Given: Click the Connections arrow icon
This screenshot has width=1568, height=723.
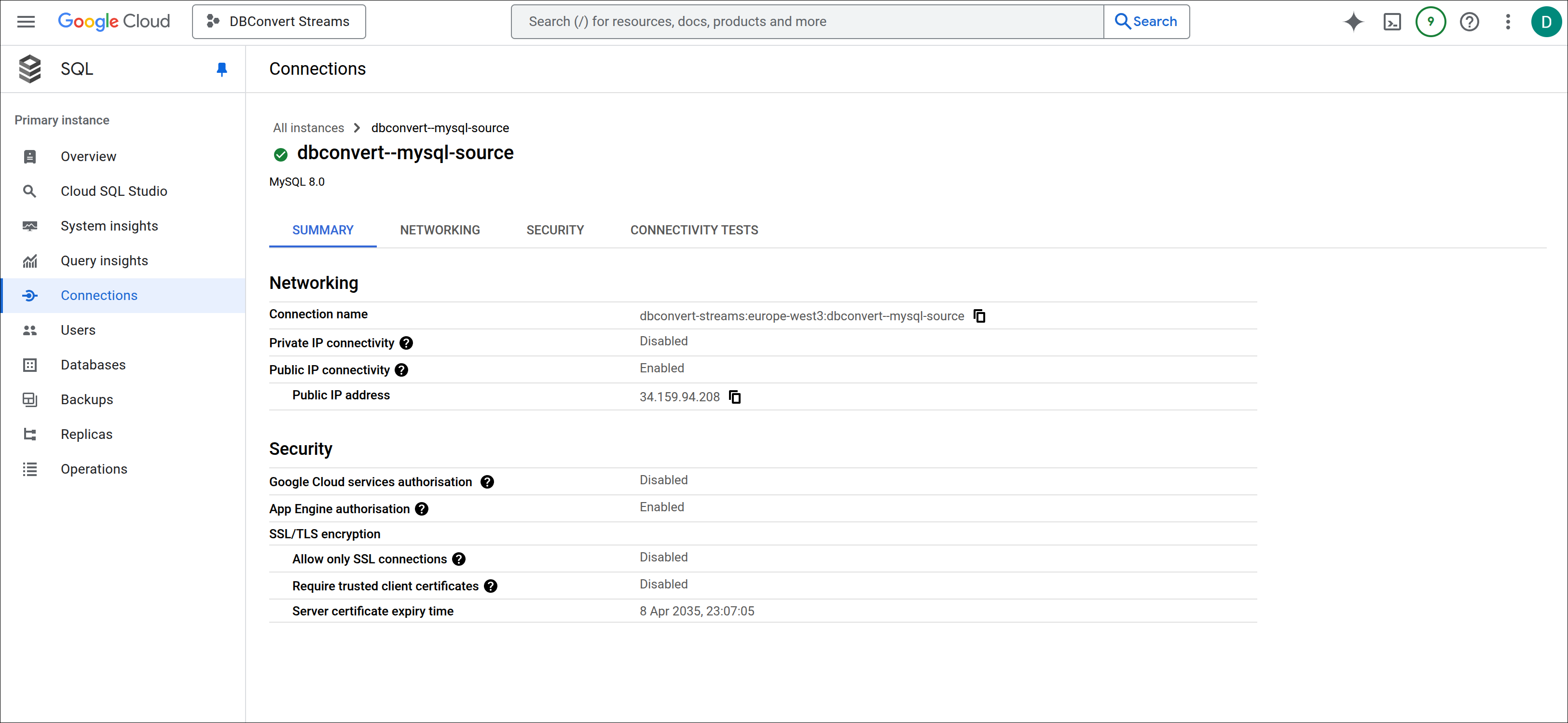Looking at the screenshot, I should point(30,296).
